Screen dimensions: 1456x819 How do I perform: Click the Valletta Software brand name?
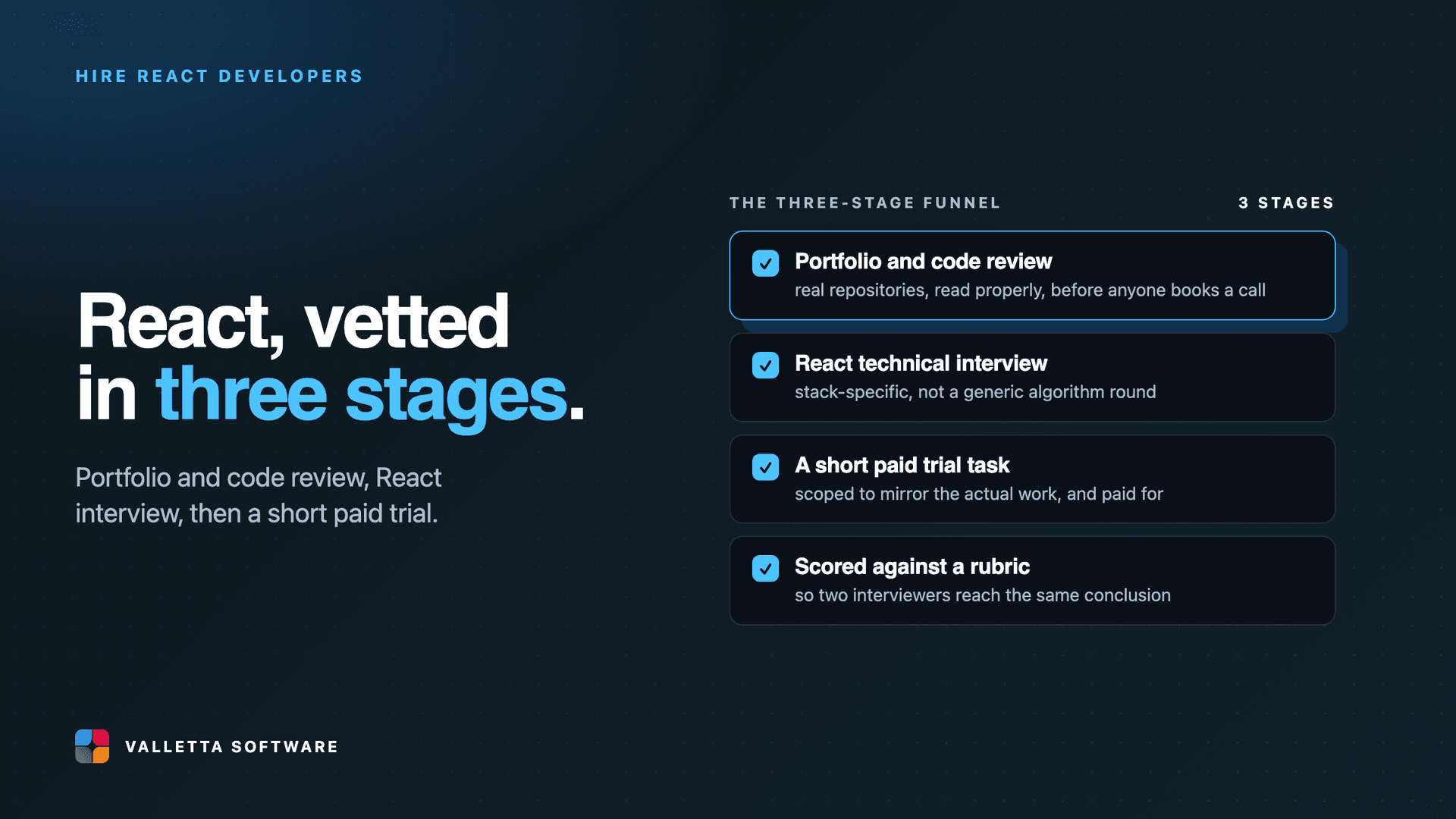pos(231,747)
